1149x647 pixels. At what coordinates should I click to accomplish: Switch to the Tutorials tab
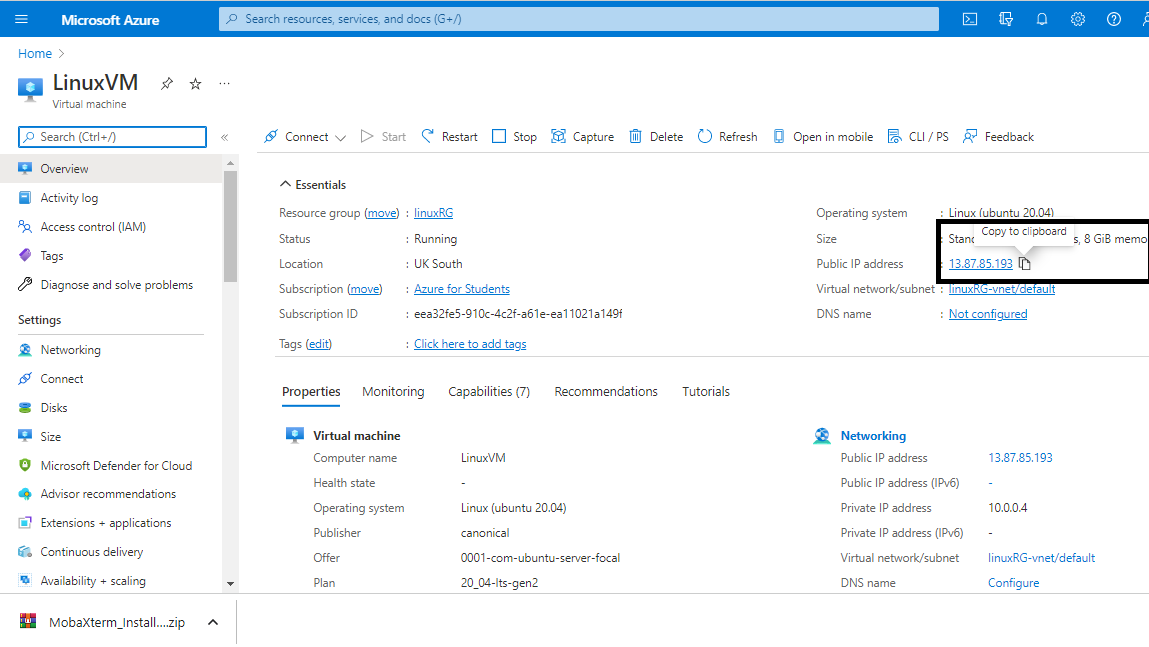coord(706,392)
